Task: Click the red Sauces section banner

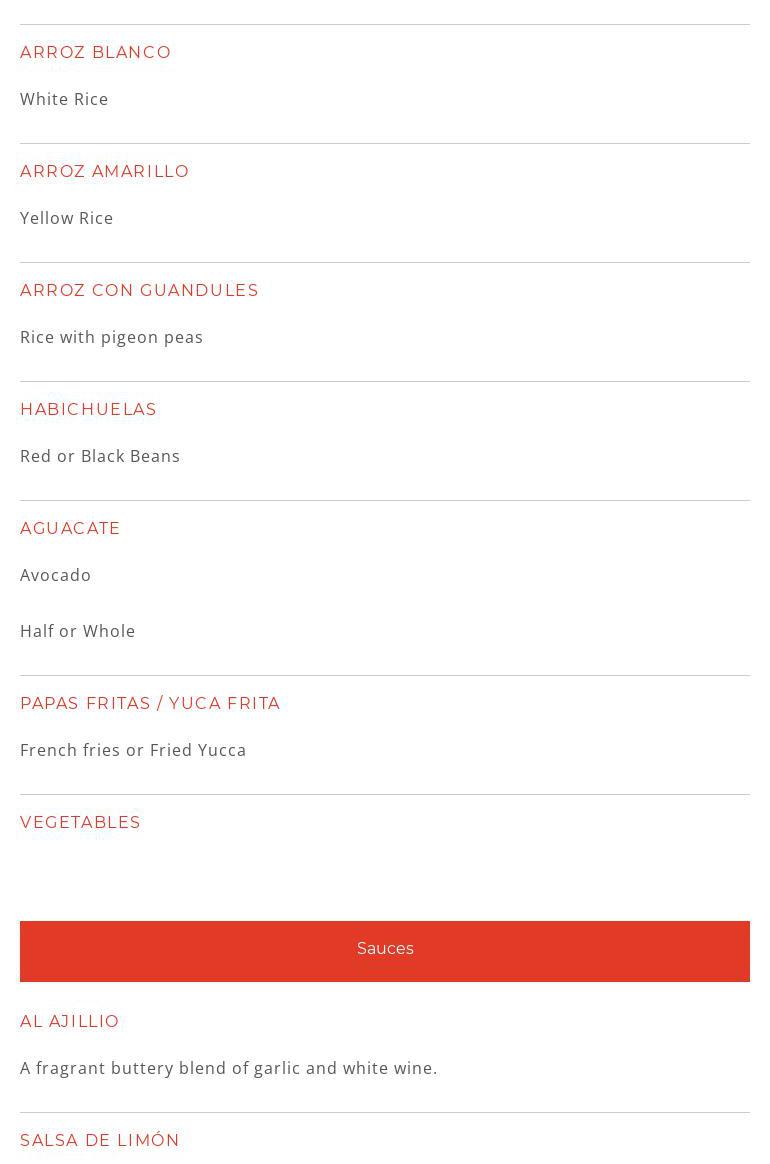Action: 385,950
